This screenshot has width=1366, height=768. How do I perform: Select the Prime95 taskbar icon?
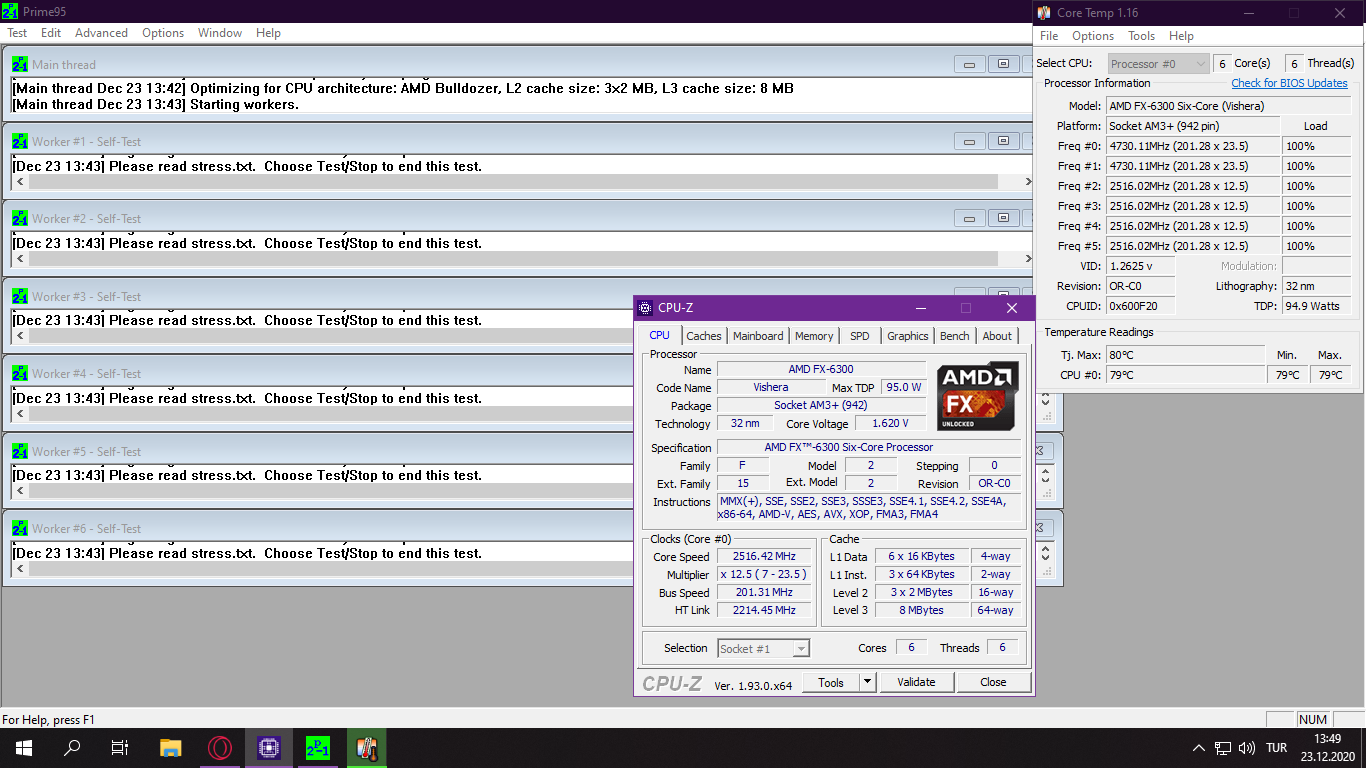[317, 747]
